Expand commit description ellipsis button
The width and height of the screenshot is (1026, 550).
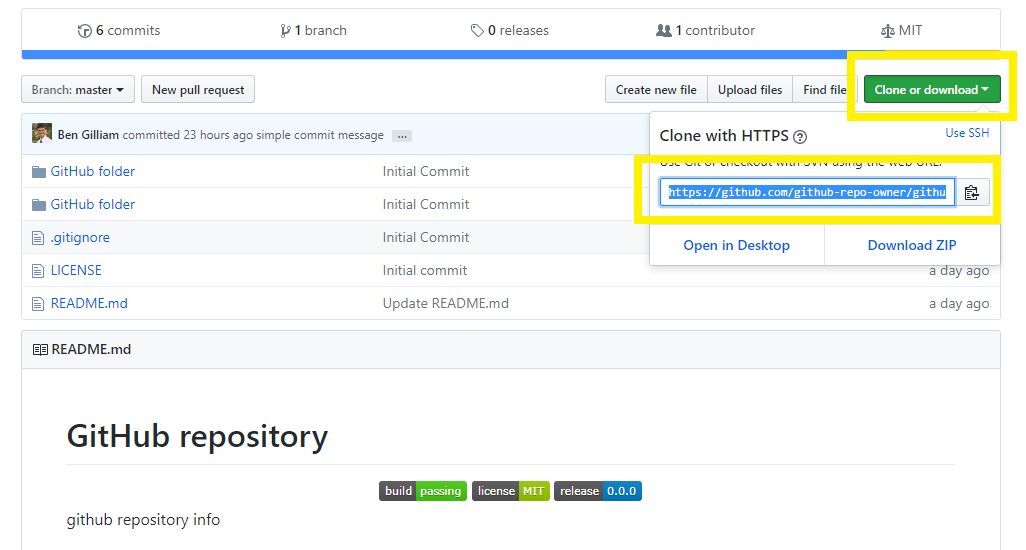pos(402,136)
